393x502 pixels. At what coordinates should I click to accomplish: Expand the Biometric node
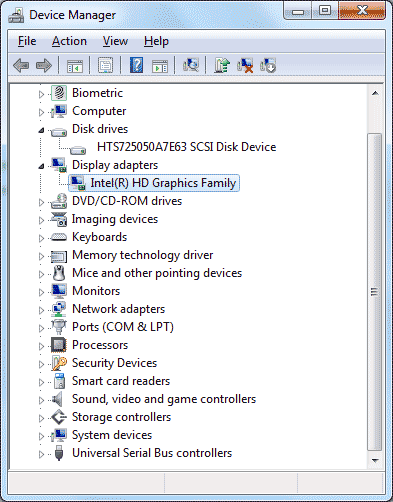pos(41,94)
